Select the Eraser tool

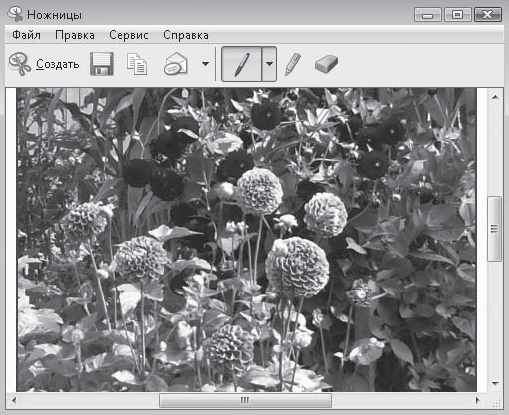326,64
